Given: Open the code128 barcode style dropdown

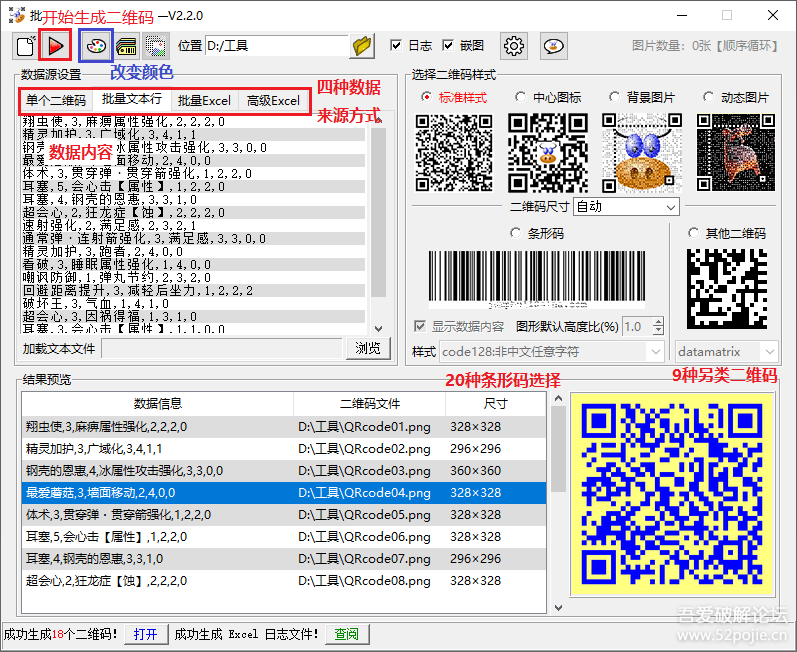Looking at the screenshot, I should click(551, 352).
